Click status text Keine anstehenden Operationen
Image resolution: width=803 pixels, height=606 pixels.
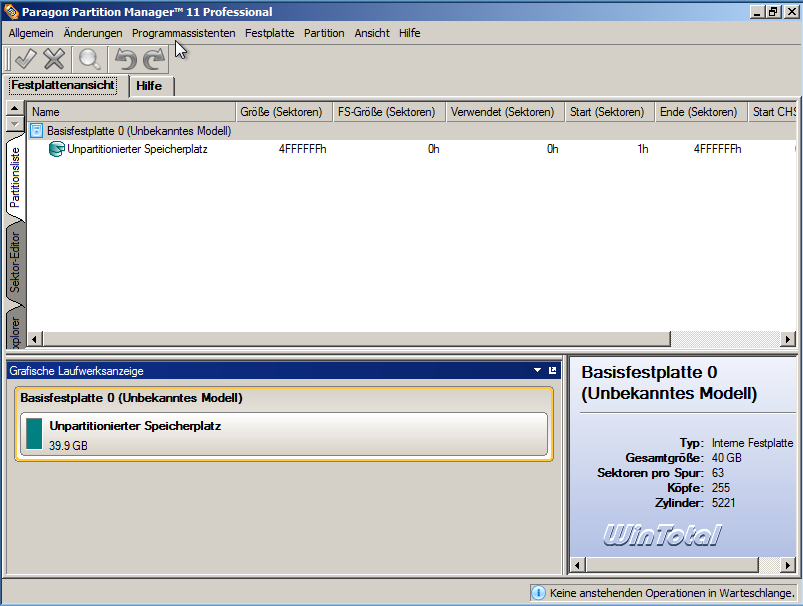[x=671, y=593]
